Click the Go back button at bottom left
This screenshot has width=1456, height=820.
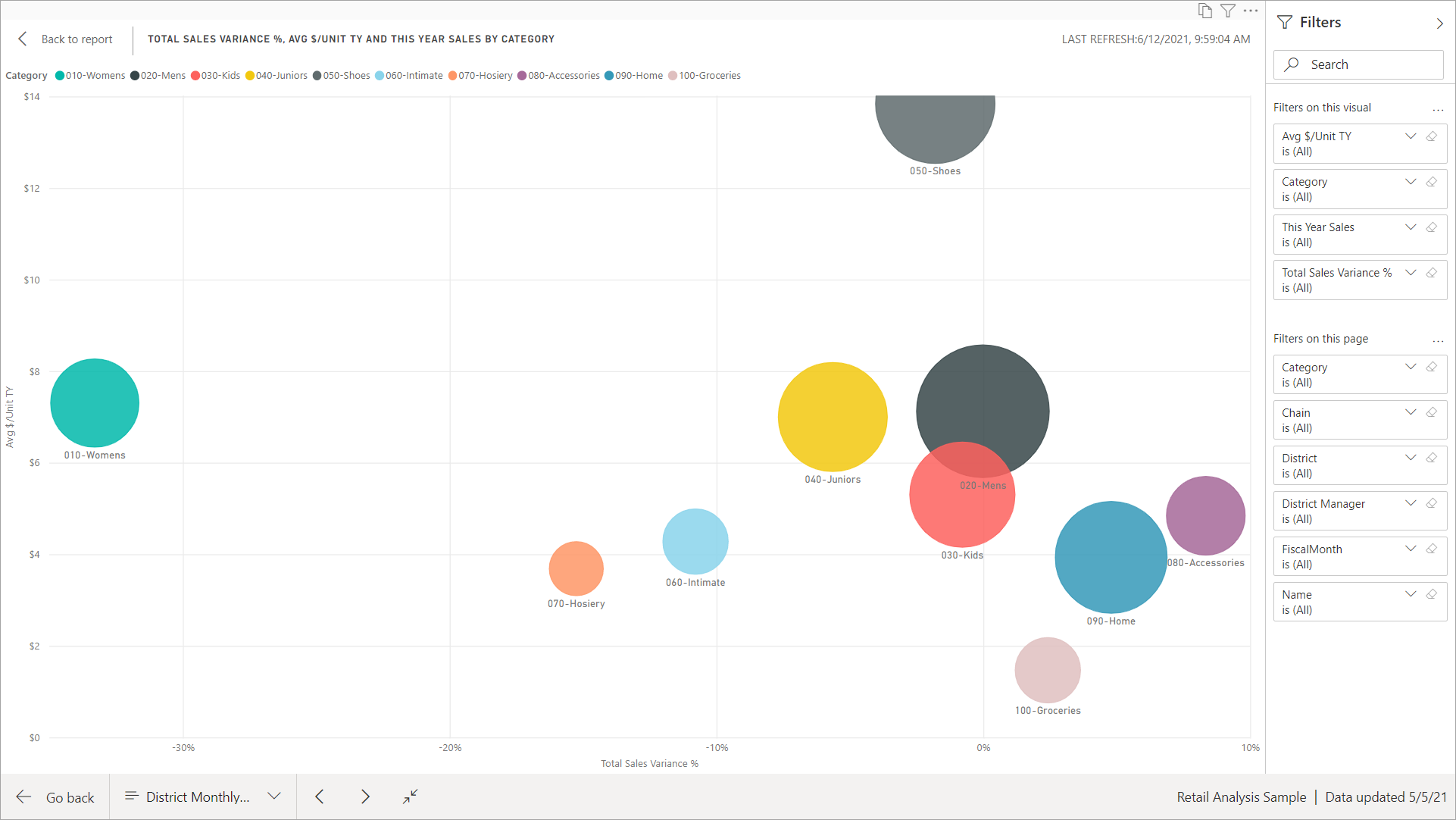(55, 796)
